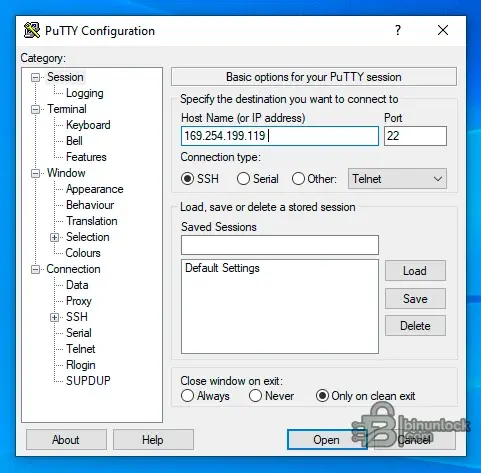Open the Colours category
This screenshot has height=473, width=481.
(x=83, y=253)
